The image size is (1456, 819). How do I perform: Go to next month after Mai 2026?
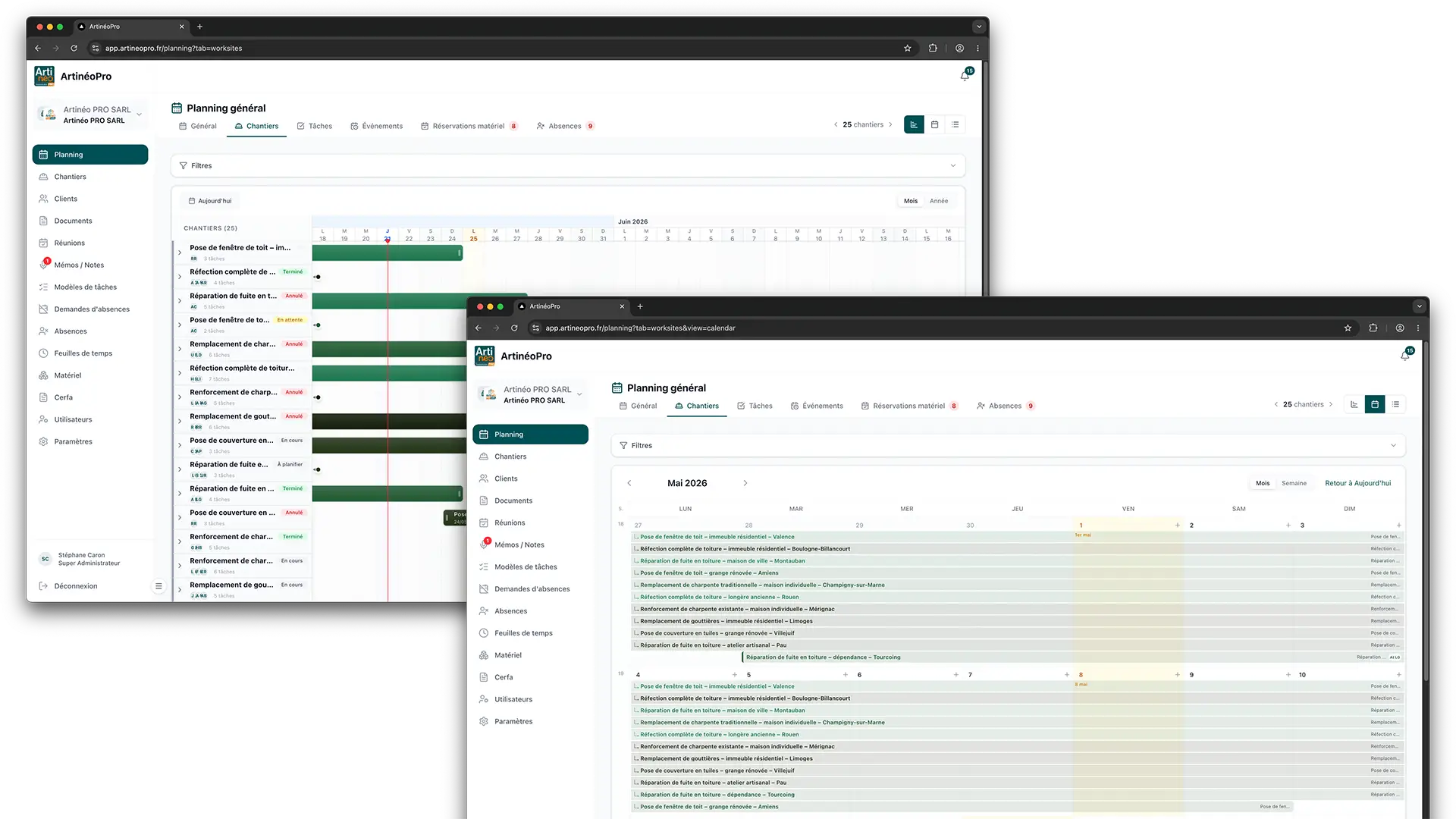[x=745, y=483]
